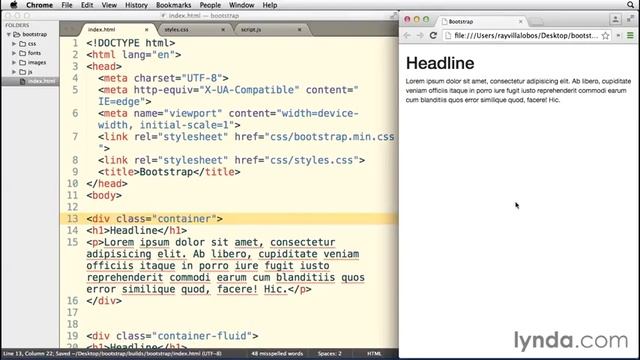
Task: Select the Bootstrap tab in Chrome
Action: [x=482, y=21]
